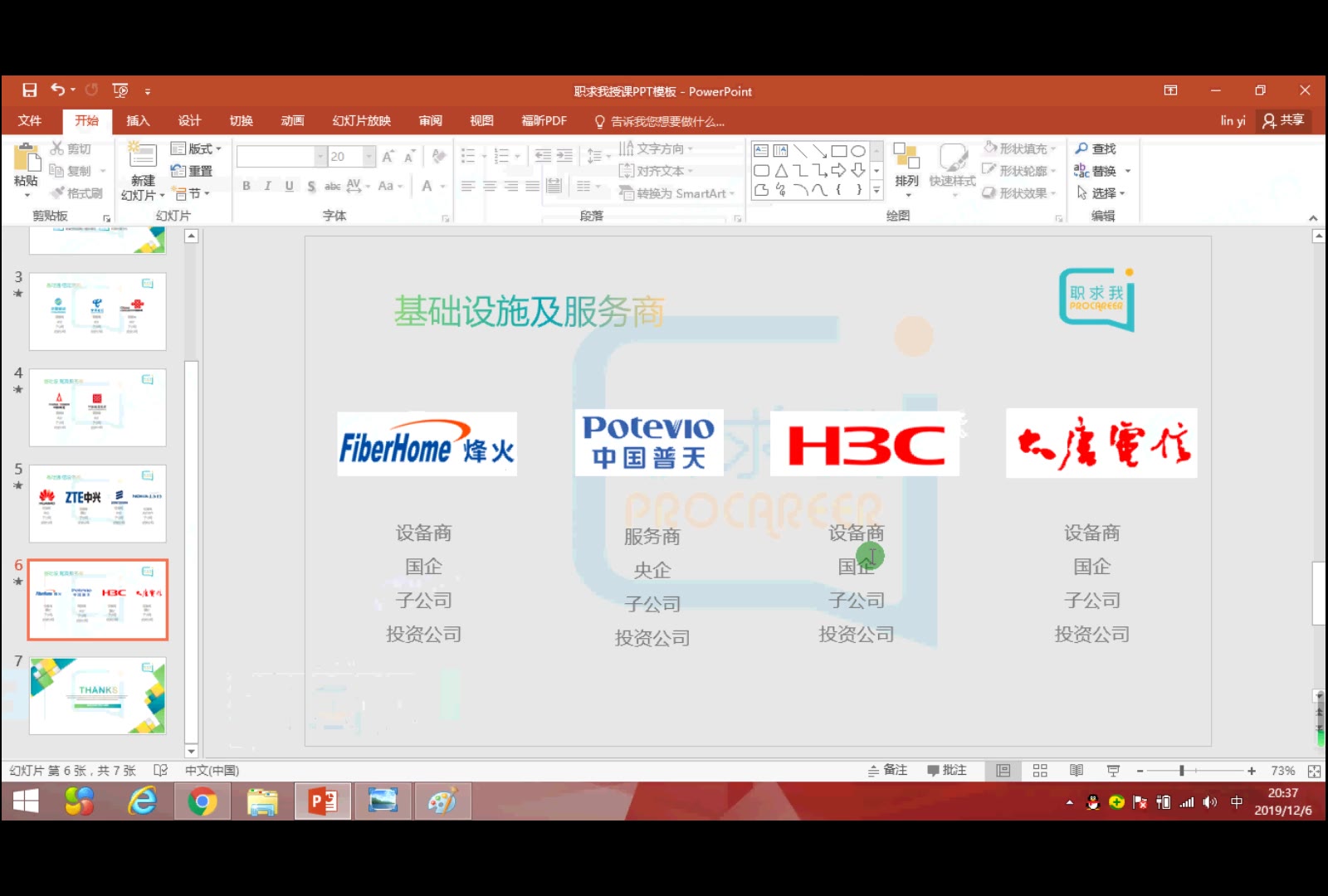Click the Replace (替换) button
This screenshot has width=1328, height=896.
coord(1096,171)
